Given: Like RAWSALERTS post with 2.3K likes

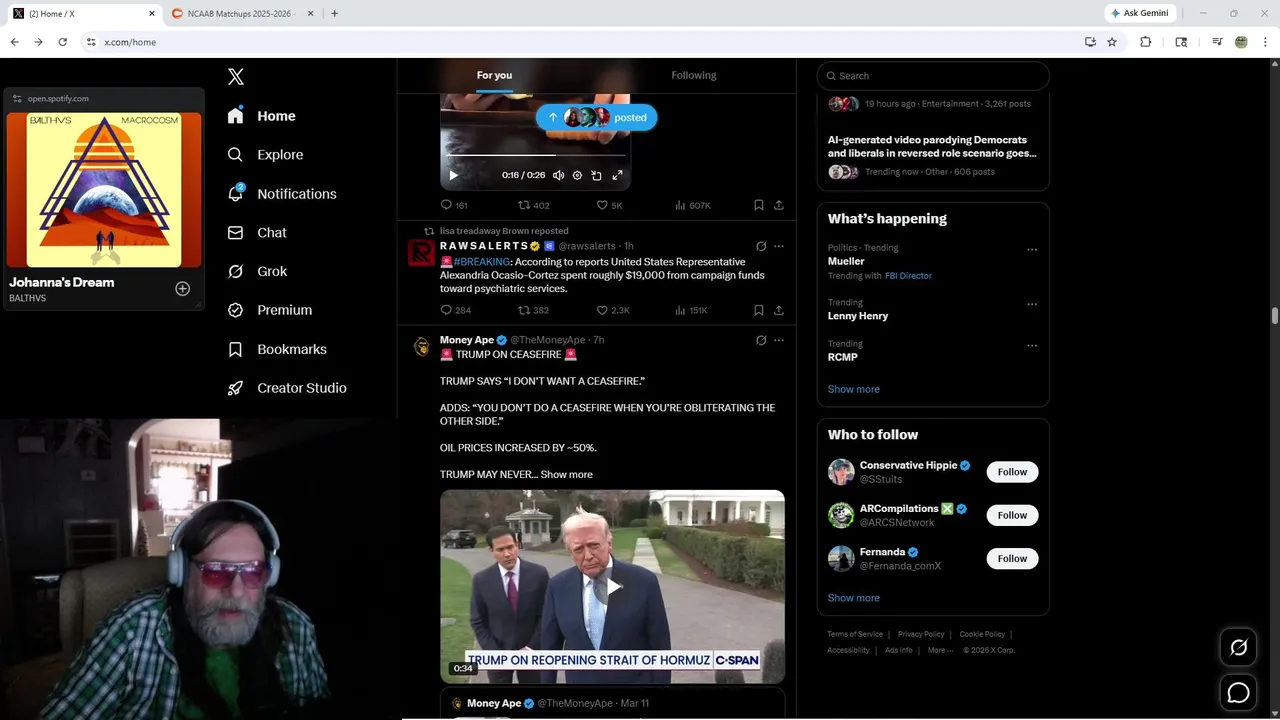Looking at the screenshot, I should tap(613, 310).
